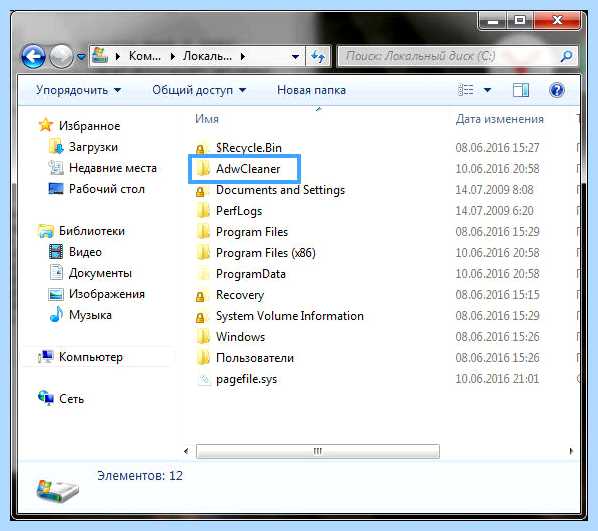The height and width of the screenshot is (531, 598).
Task: Click the horizontal scrollbar thumb
Action: [318, 451]
